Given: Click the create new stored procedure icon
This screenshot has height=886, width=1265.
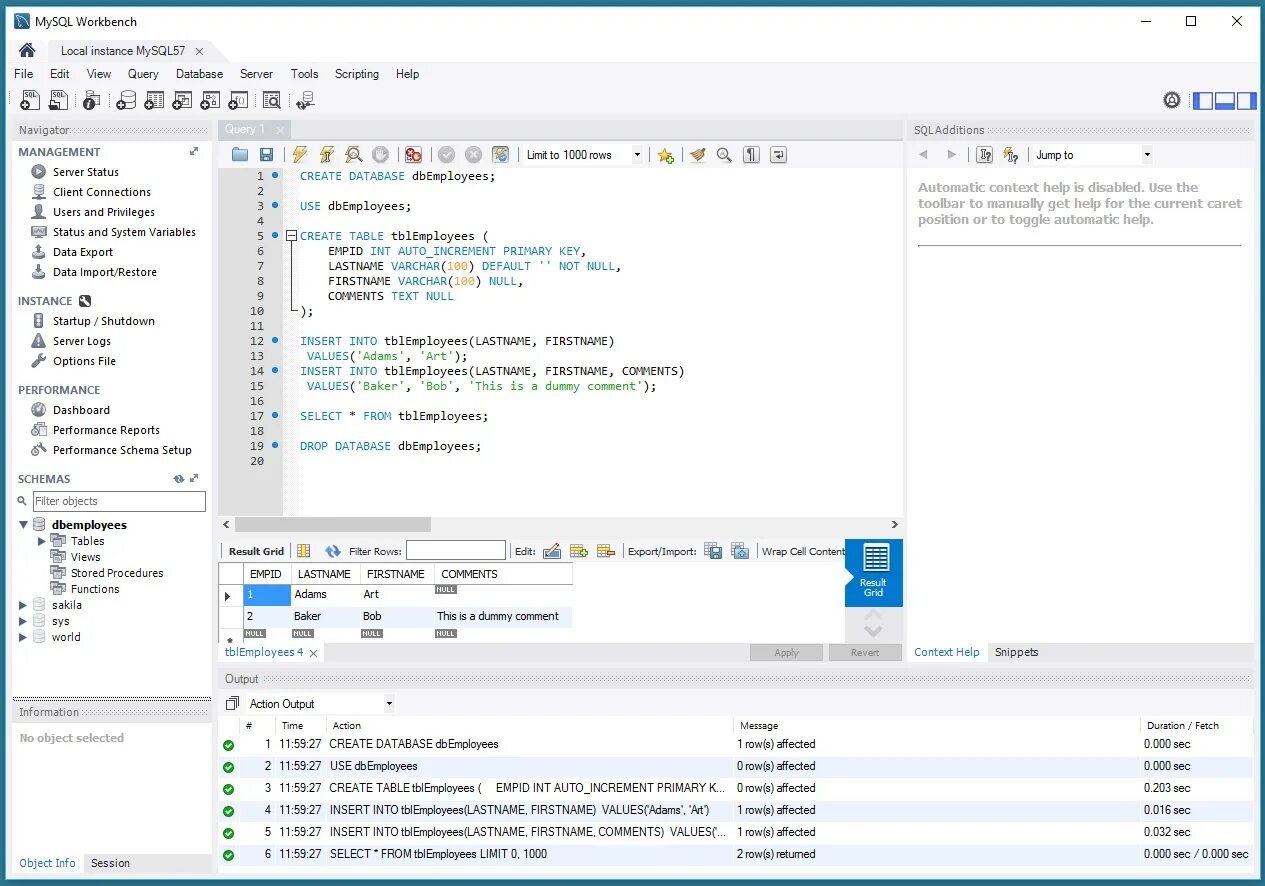Looking at the screenshot, I should 210,100.
